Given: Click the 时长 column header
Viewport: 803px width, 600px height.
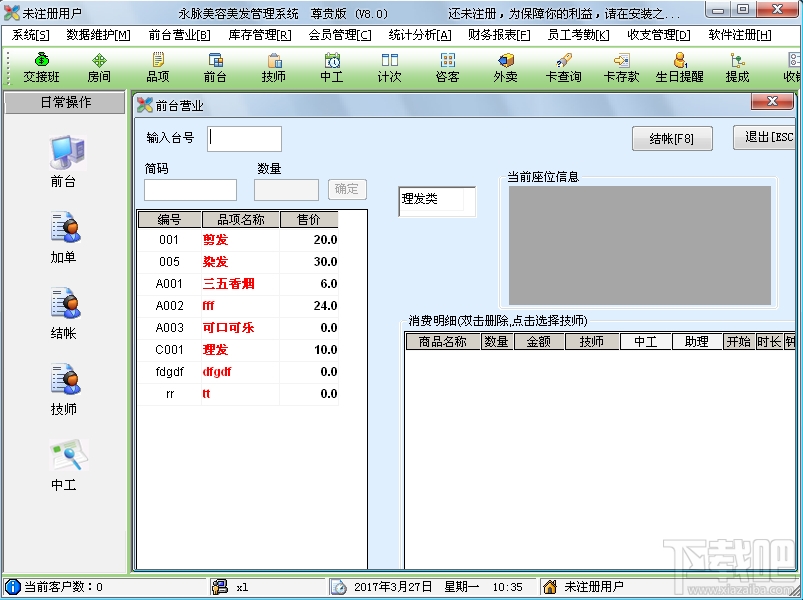Looking at the screenshot, I should coord(770,341).
